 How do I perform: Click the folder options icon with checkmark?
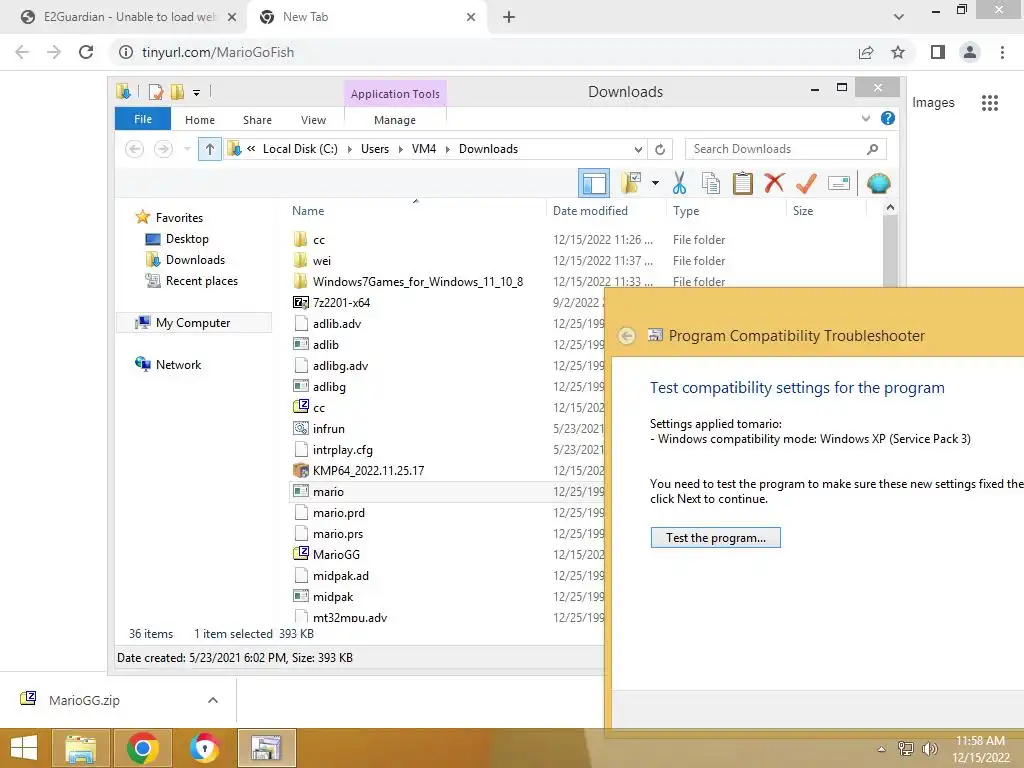[631, 184]
